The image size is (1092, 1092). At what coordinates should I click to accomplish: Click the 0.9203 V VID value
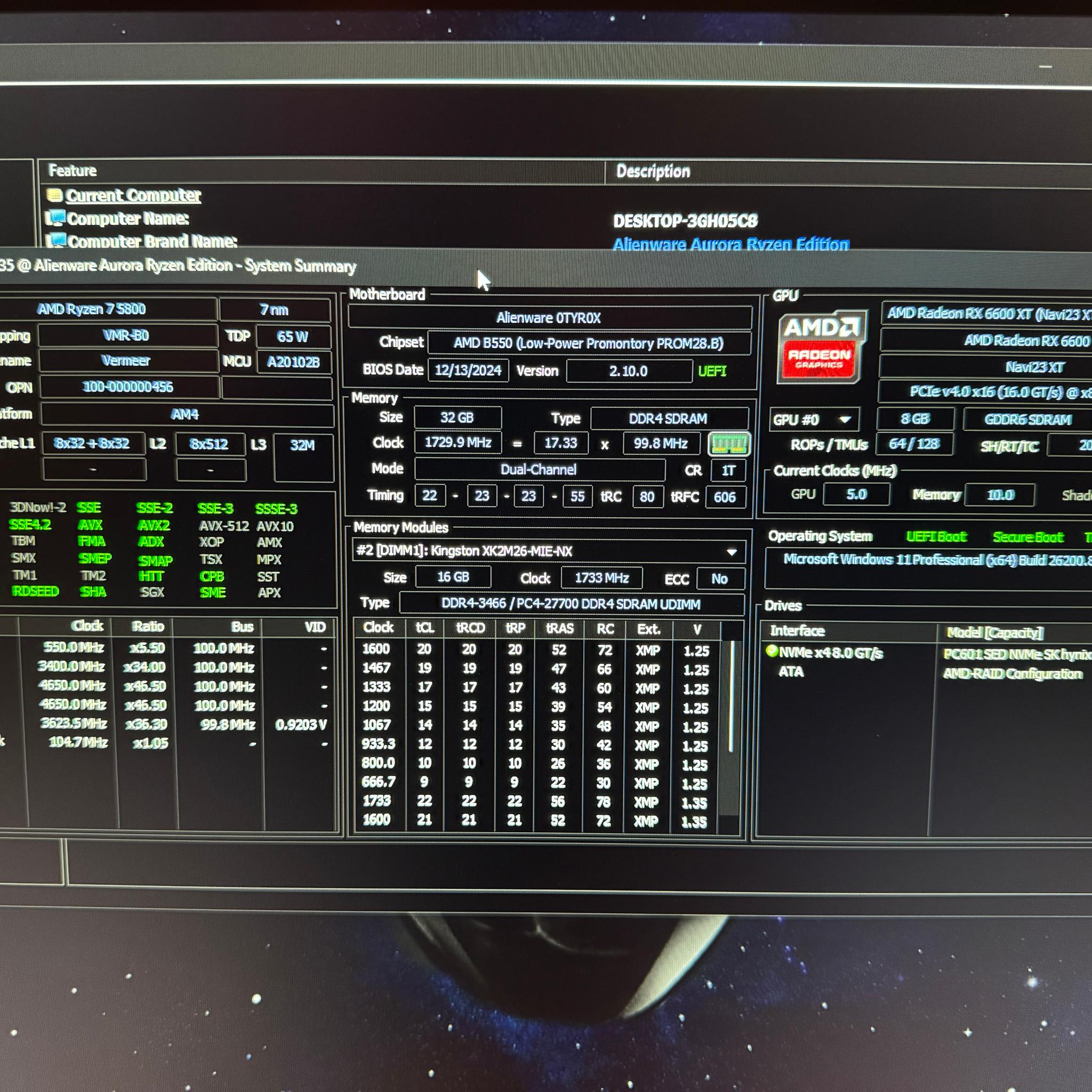[301, 725]
